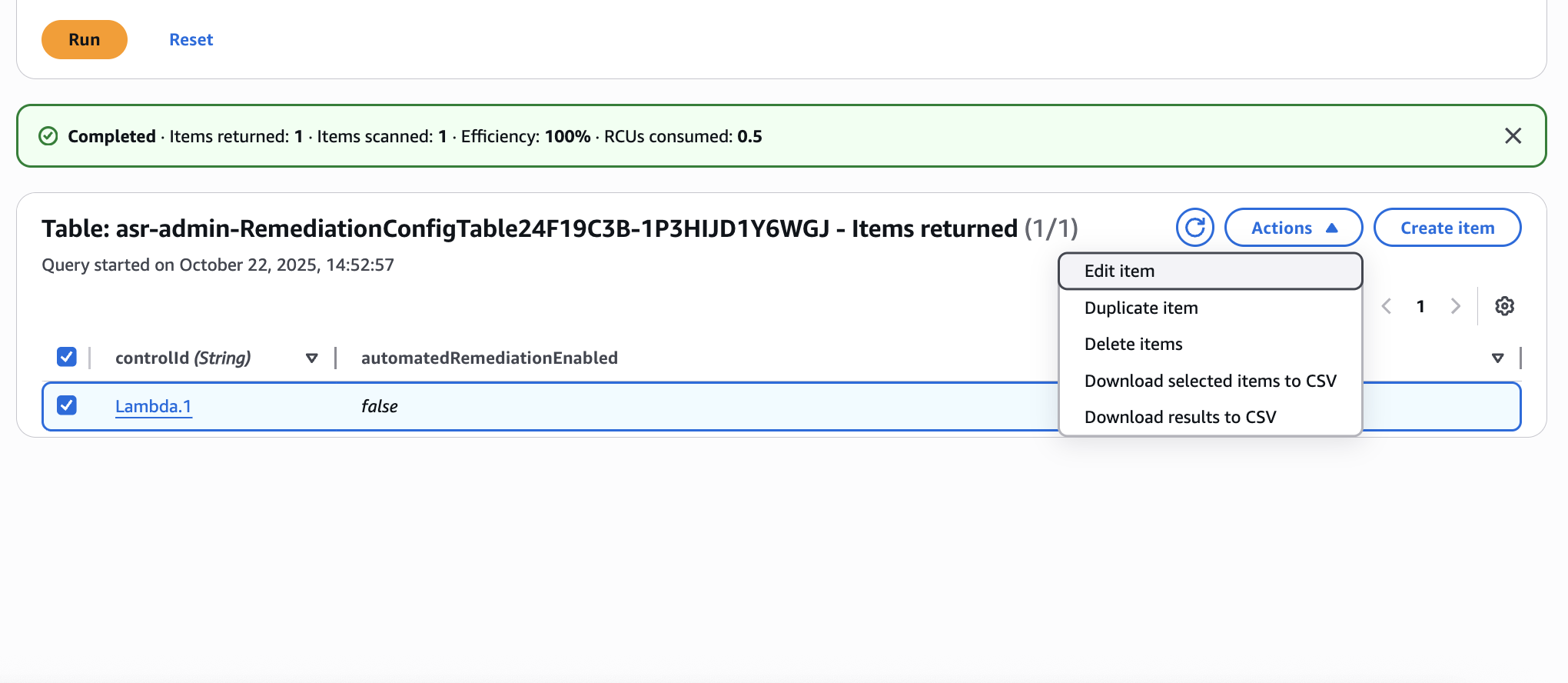Click the next page chevron arrow

pos(1456,305)
